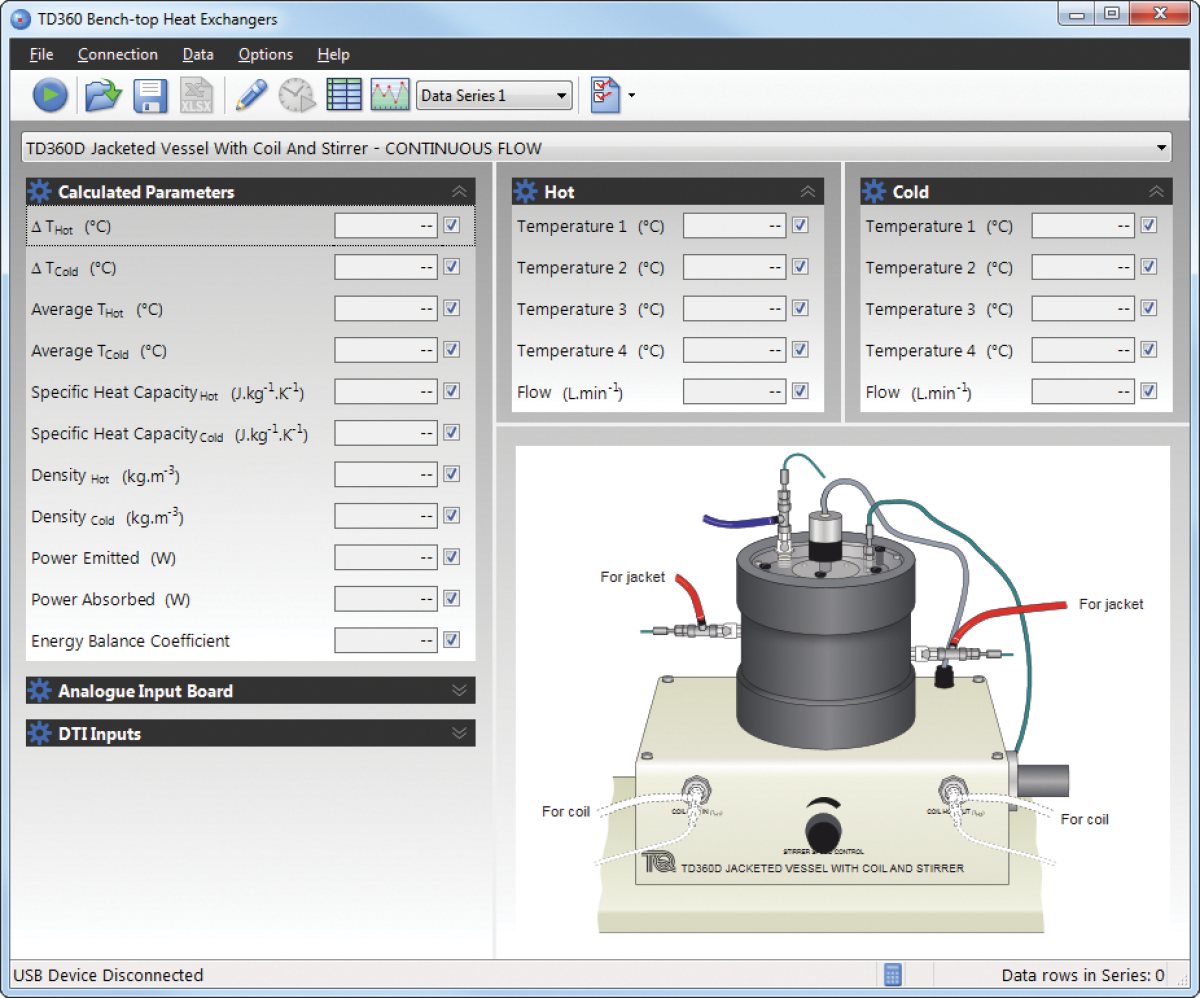Click the "Energy Balance Coefficient" label
This screenshot has height=998, width=1200.
coord(130,641)
